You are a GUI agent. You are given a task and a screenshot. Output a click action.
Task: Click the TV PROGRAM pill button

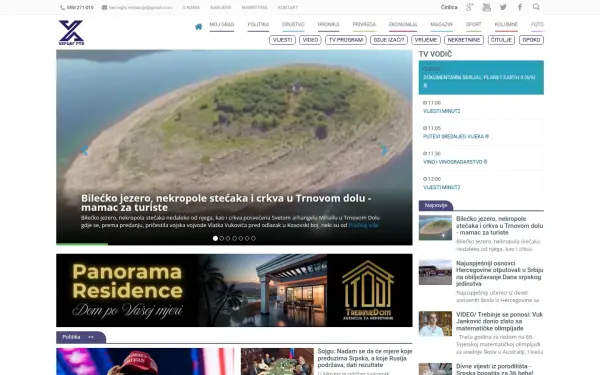[x=346, y=40]
